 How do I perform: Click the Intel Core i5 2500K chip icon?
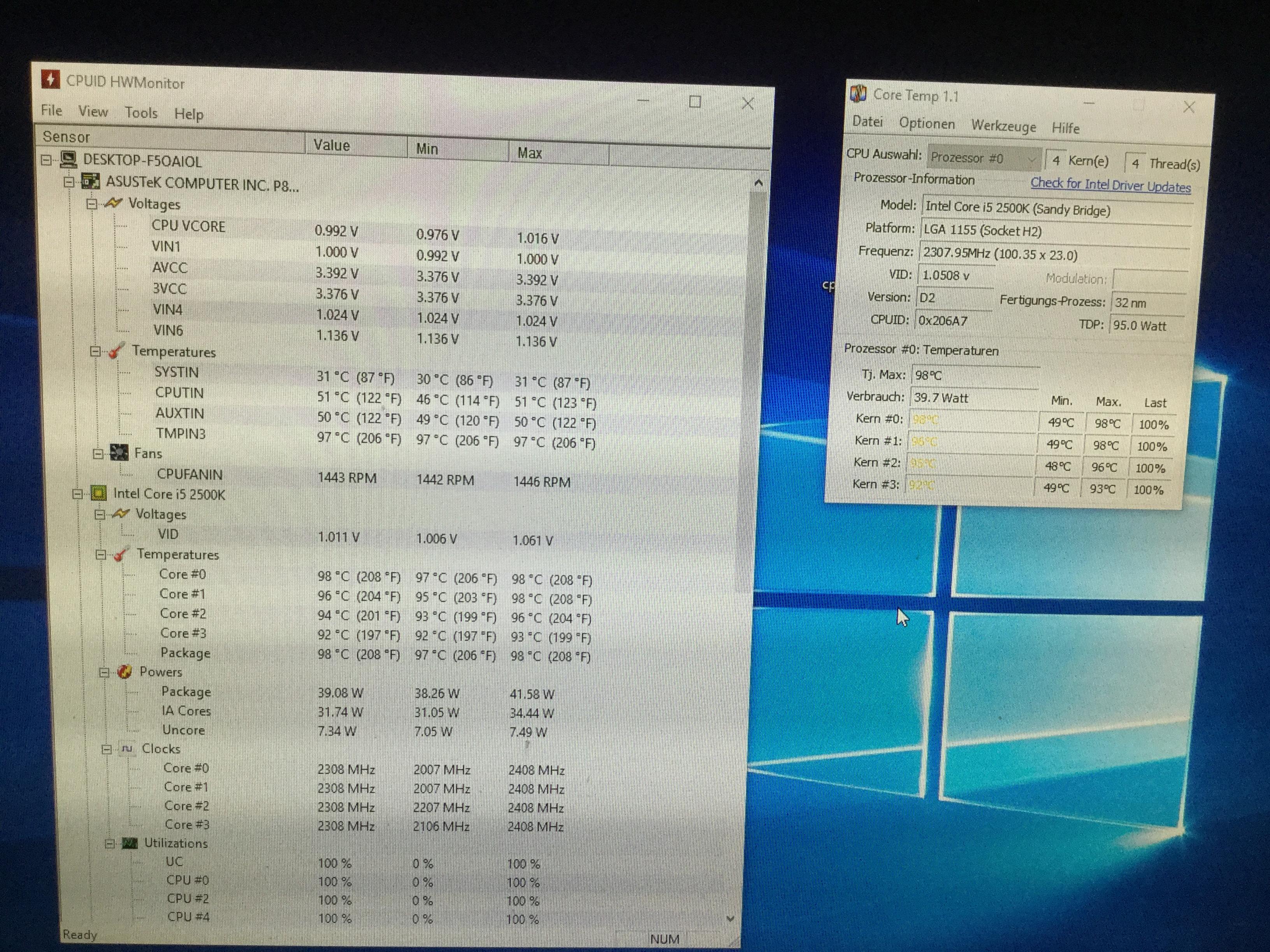pos(99,493)
